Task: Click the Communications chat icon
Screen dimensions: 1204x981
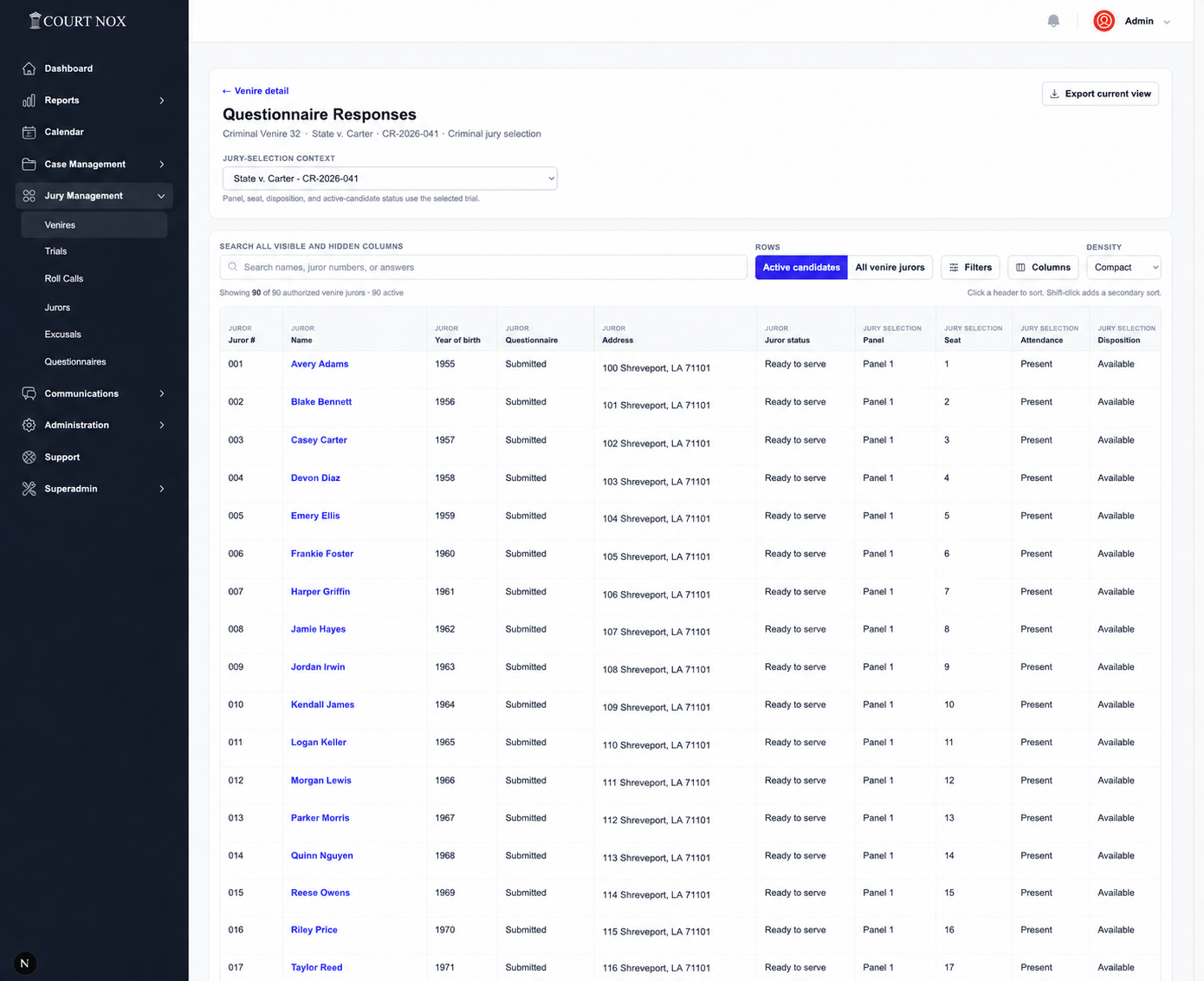Action: click(x=29, y=393)
